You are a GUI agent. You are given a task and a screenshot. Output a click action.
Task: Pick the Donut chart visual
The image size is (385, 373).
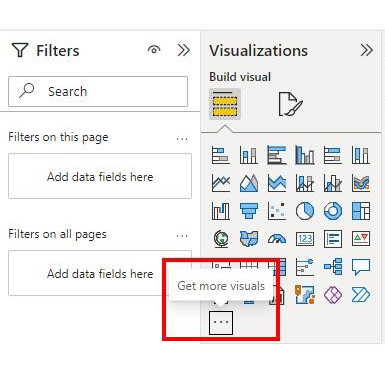point(333,211)
